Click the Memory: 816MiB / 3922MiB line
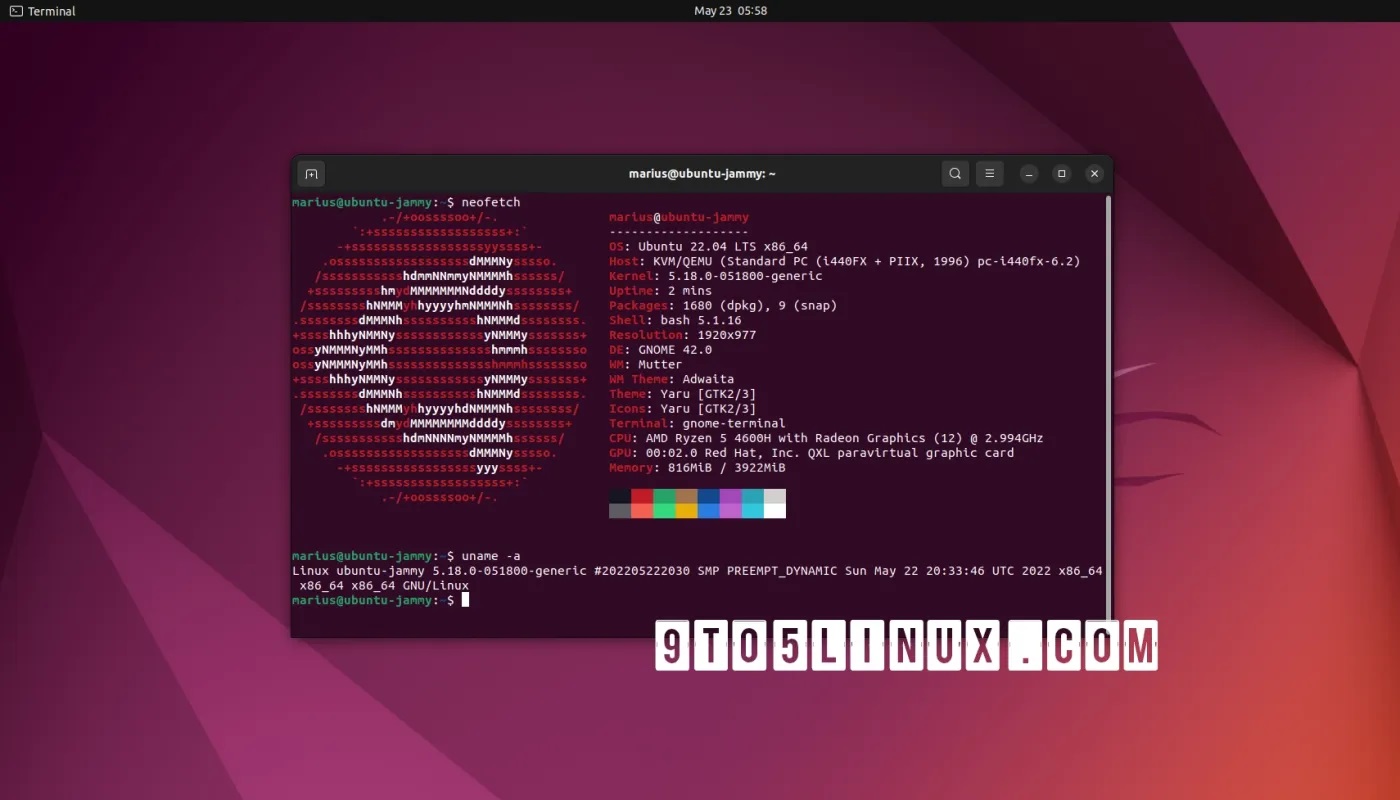The width and height of the screenshot is (1400, 800). 697,467
